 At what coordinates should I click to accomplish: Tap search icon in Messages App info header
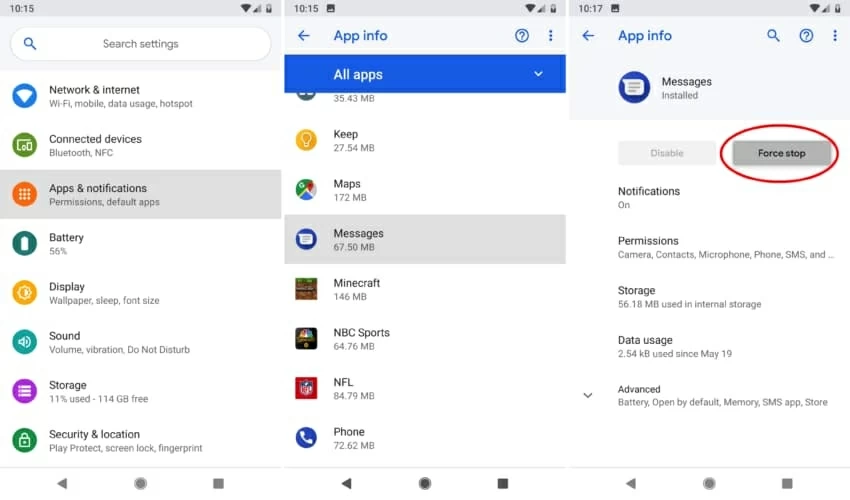(x=773, y=36)
